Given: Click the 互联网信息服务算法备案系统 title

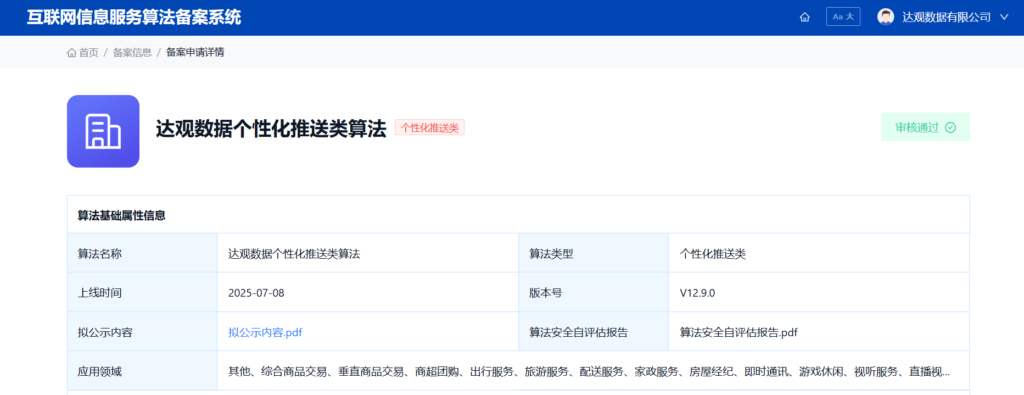Looking at the screenshot, I should tap(134, 17).
